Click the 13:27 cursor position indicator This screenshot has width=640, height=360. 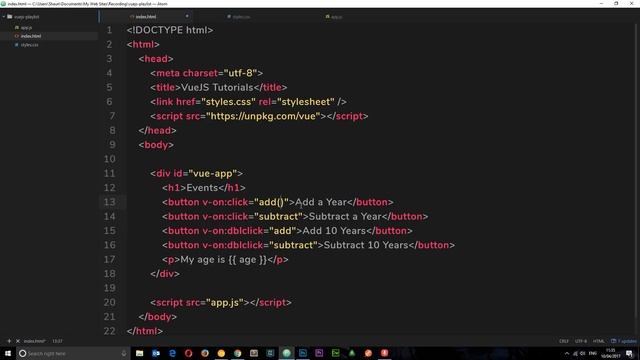click(57, 341)
